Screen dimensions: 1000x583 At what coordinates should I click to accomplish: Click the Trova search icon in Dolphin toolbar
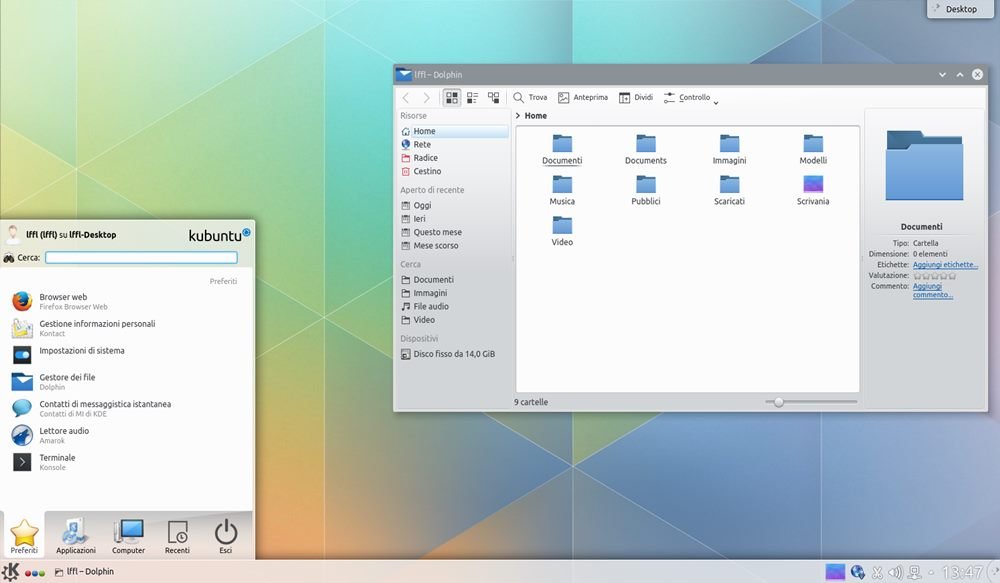coord(519,98)
